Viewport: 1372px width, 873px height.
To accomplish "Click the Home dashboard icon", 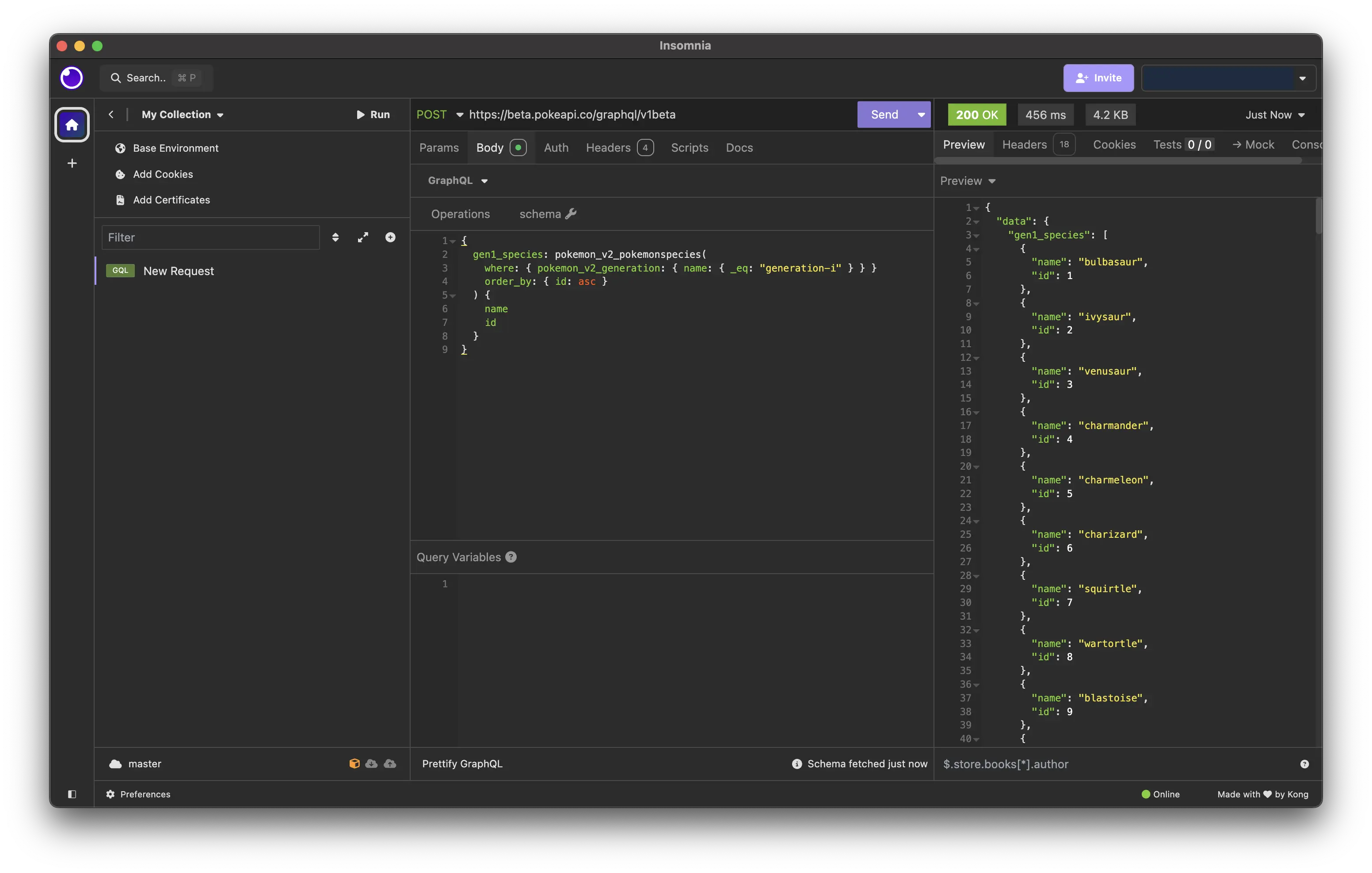I will coord(72,124).
